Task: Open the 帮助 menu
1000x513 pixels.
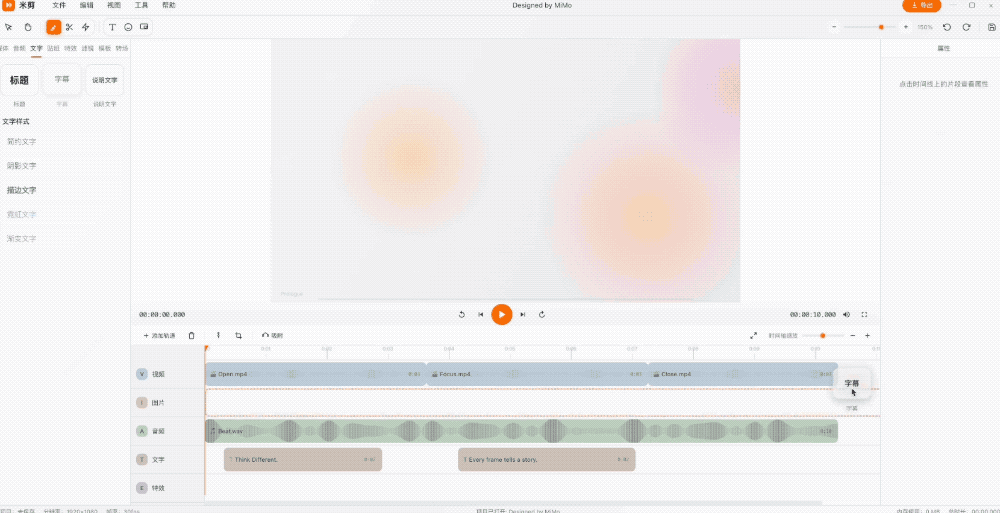Action: pos(169,5)
